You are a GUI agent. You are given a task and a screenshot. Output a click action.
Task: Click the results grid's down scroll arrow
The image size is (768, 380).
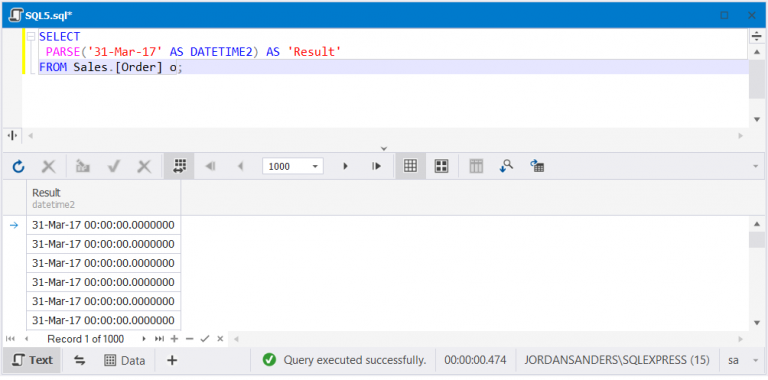tap(757, 322)
